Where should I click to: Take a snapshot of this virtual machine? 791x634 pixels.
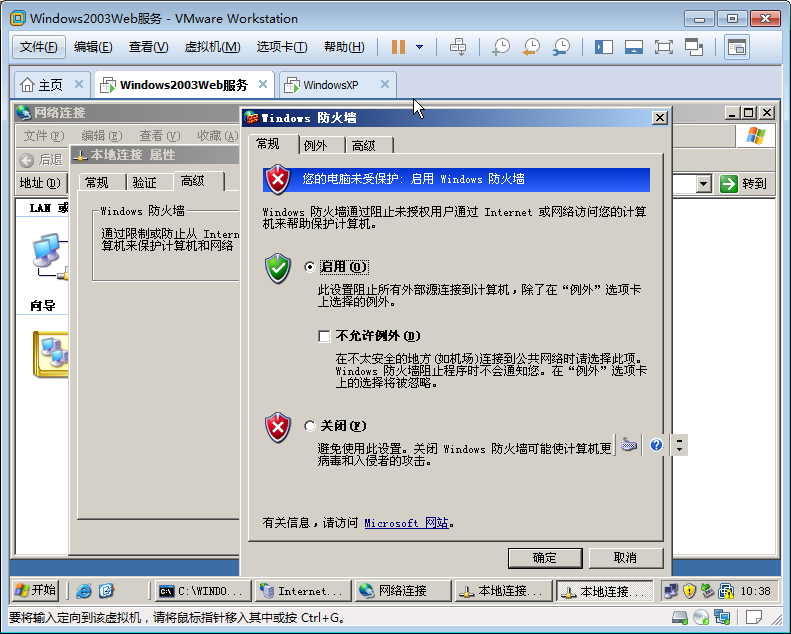500,47
